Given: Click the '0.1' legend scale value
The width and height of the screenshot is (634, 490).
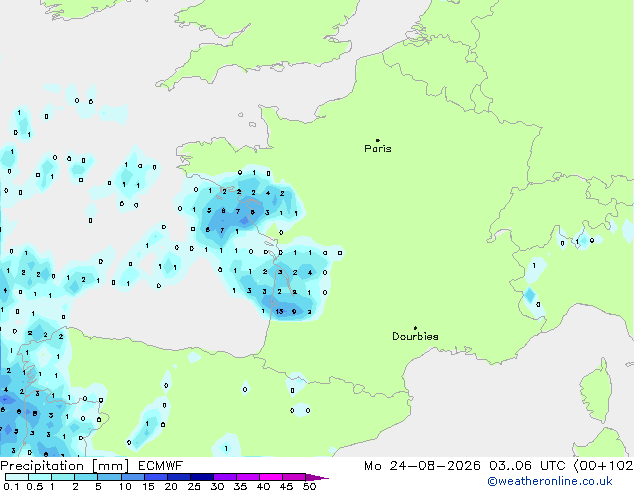Looking at the screenshot, I should 11,486.
